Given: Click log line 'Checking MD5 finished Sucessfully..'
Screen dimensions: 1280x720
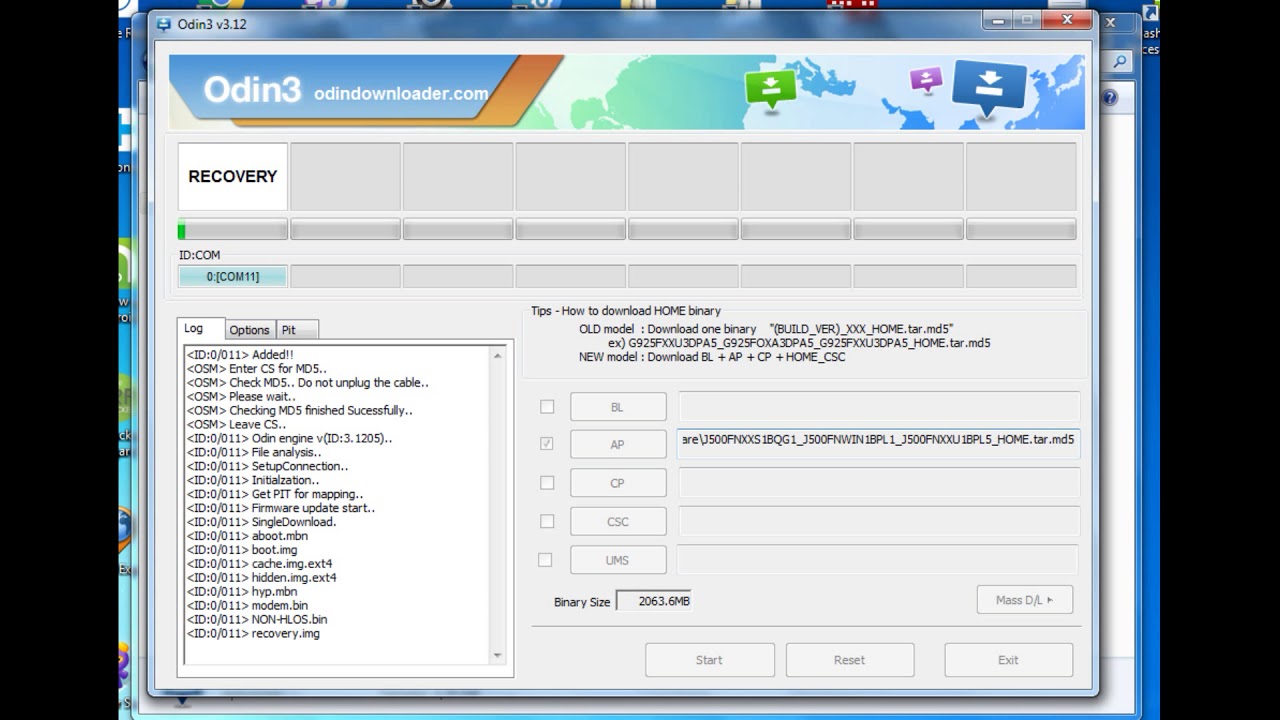Looking at the screenshot, I should click(x=299, y=410).
